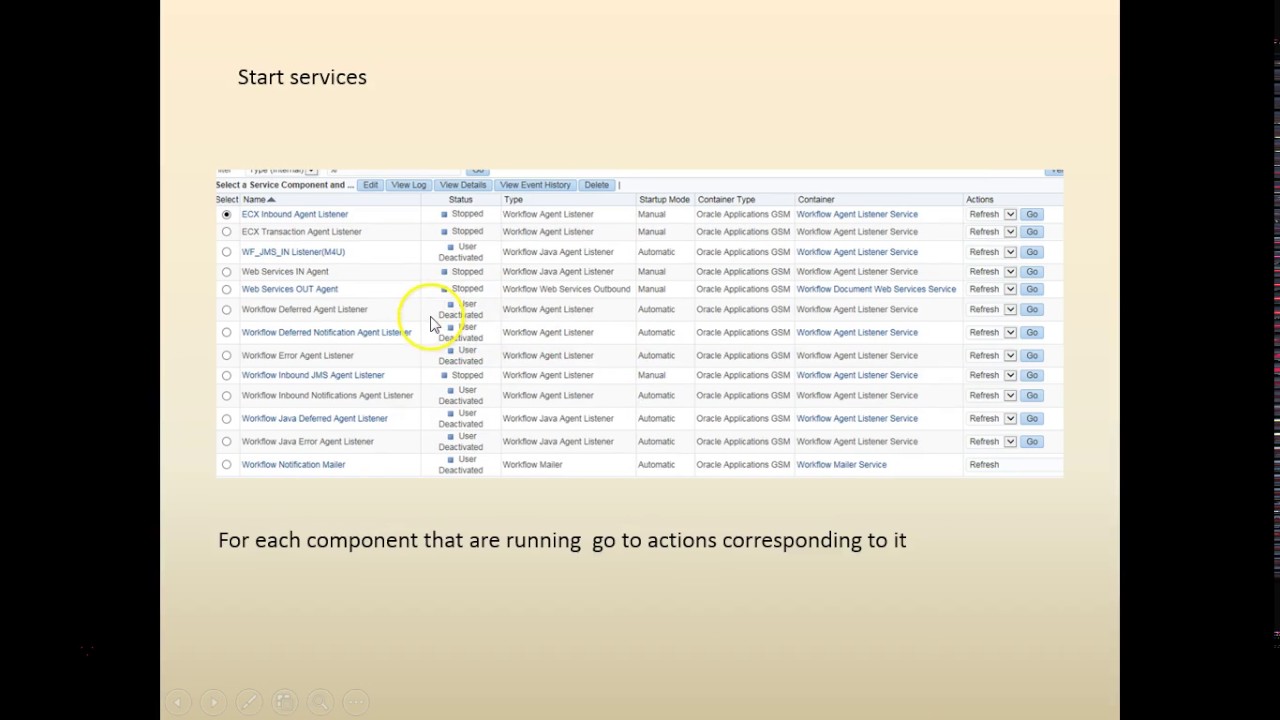Click status icon of Web Services IN Agent
Screen dimensions: 1280x720
pyautogui.click(x=444, y=271)
